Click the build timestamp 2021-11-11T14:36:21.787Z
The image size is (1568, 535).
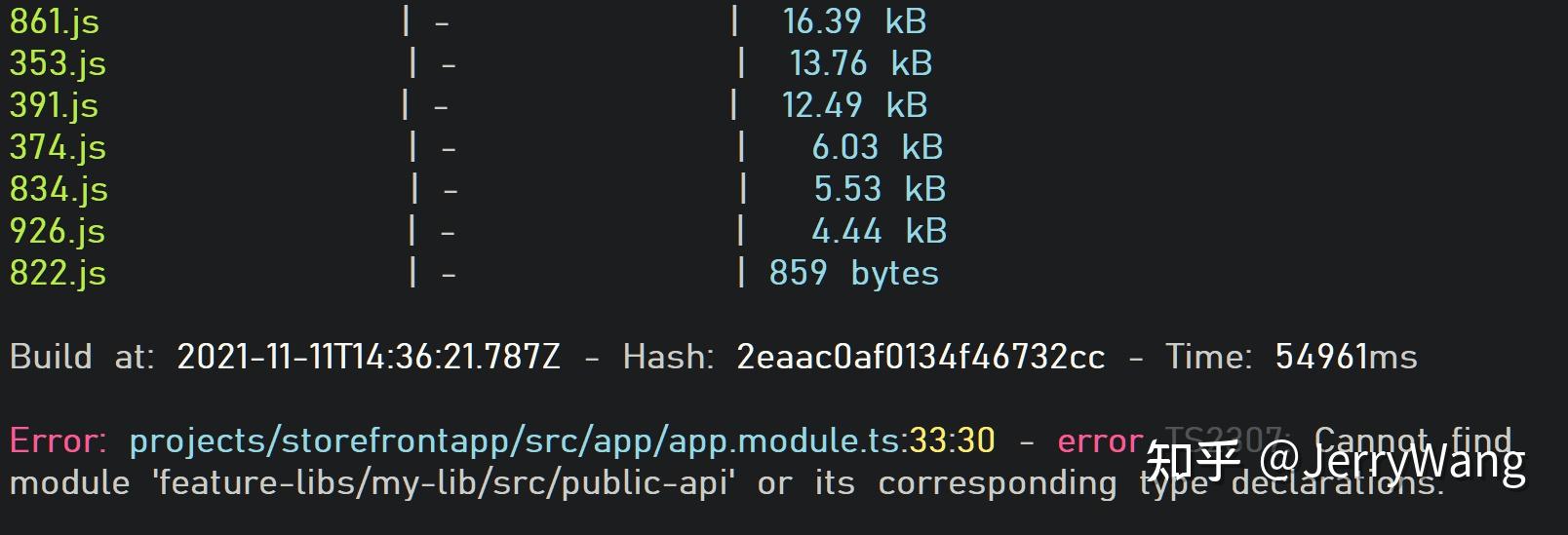pyautogui.click(x=369, y=357)
